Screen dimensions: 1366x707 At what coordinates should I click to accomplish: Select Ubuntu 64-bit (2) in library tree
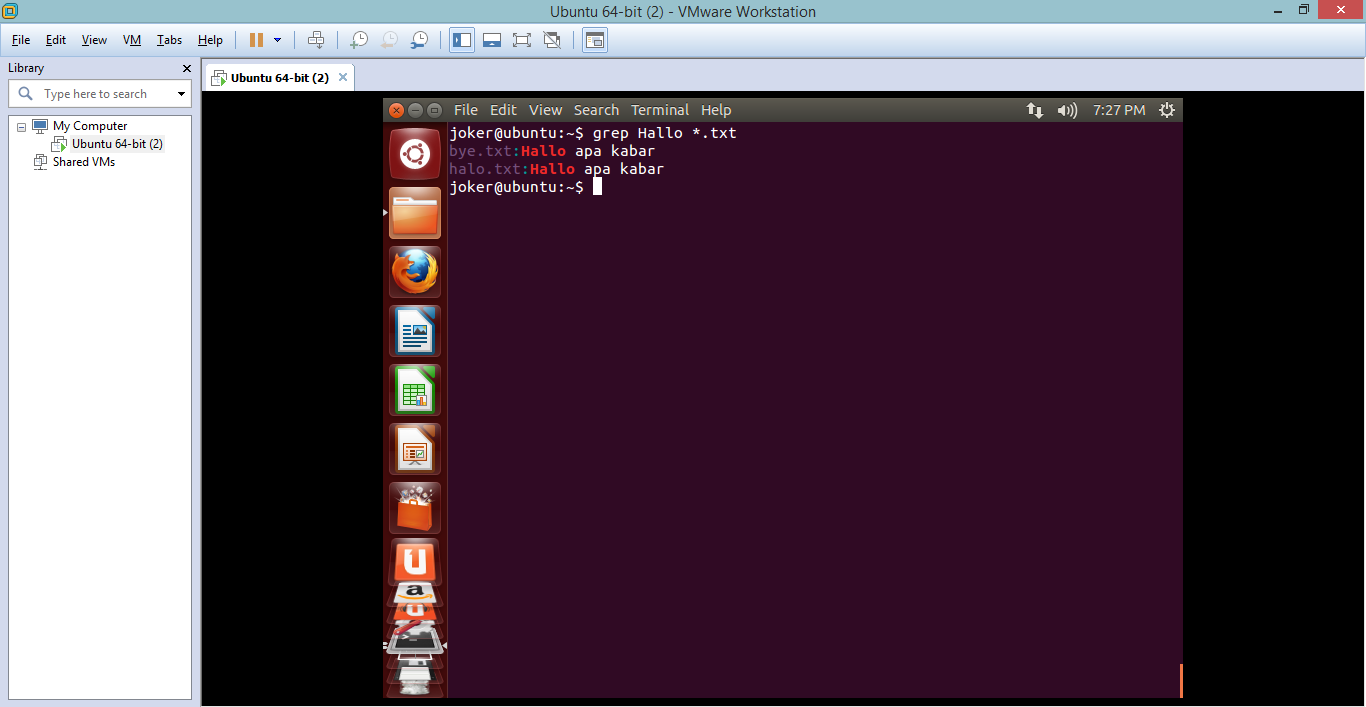(x=117, y=144)
